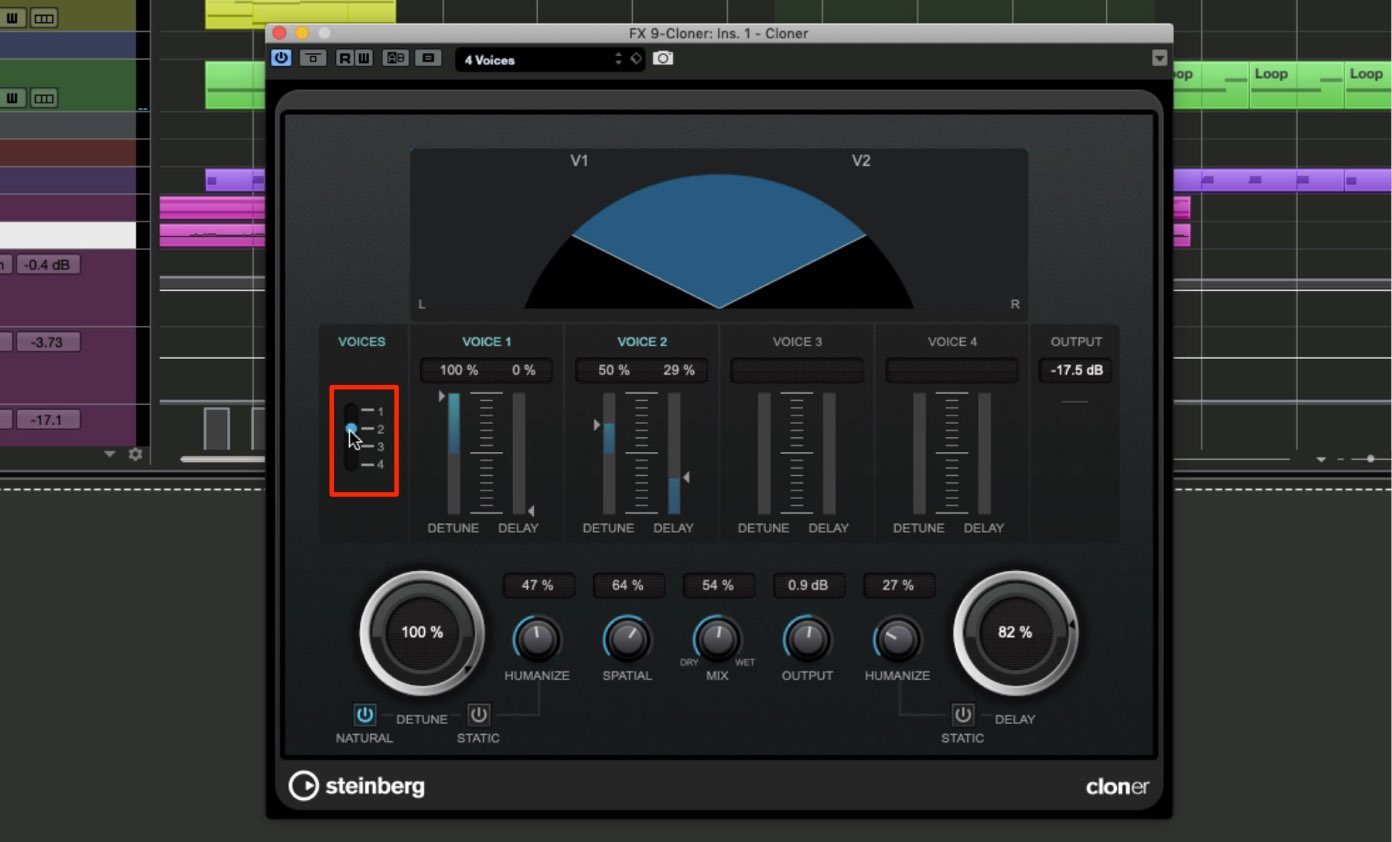Open the '4 Voices' preset dropdown

[x=534, y=60]
